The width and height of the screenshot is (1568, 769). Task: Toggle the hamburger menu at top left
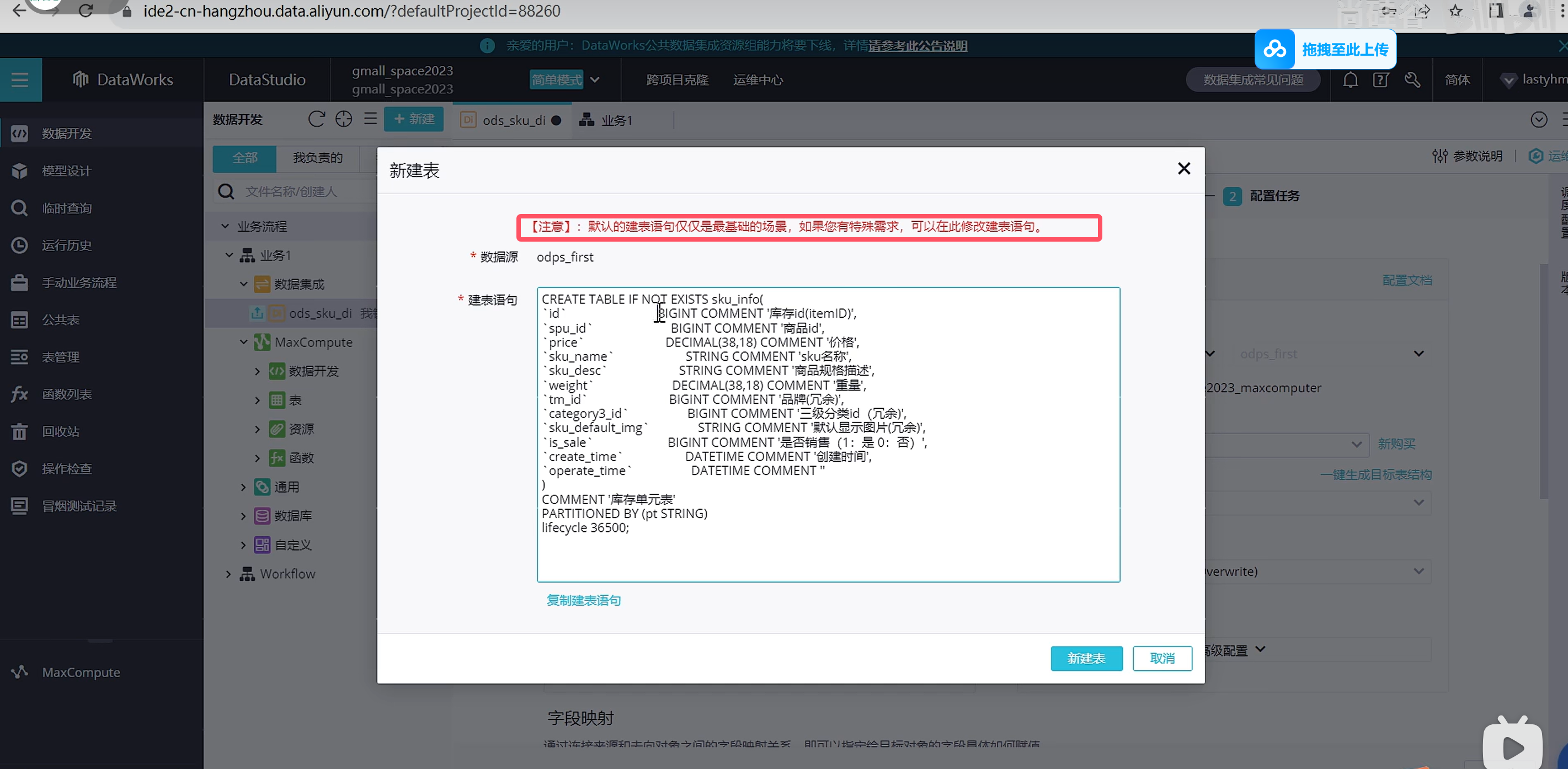point(20,79)
